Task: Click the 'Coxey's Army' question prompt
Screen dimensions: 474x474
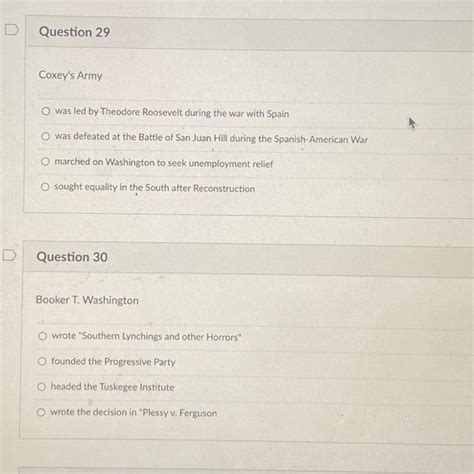Action: [70, 75]
